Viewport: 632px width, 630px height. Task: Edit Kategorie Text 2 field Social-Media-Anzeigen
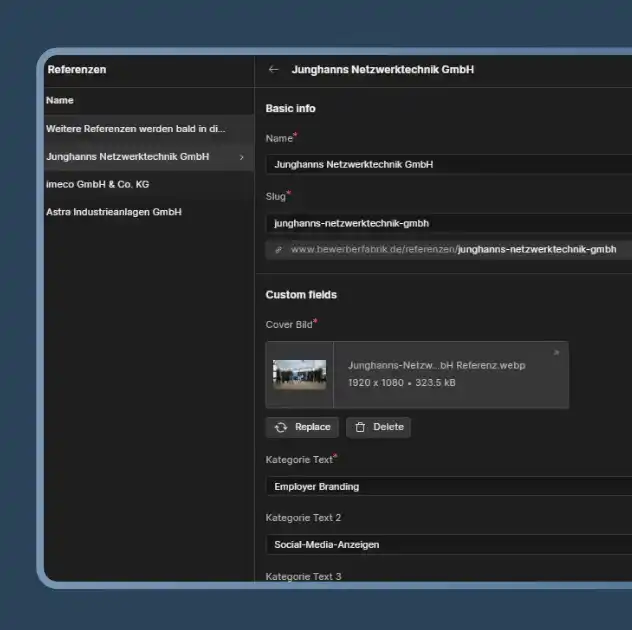point(449,545)
